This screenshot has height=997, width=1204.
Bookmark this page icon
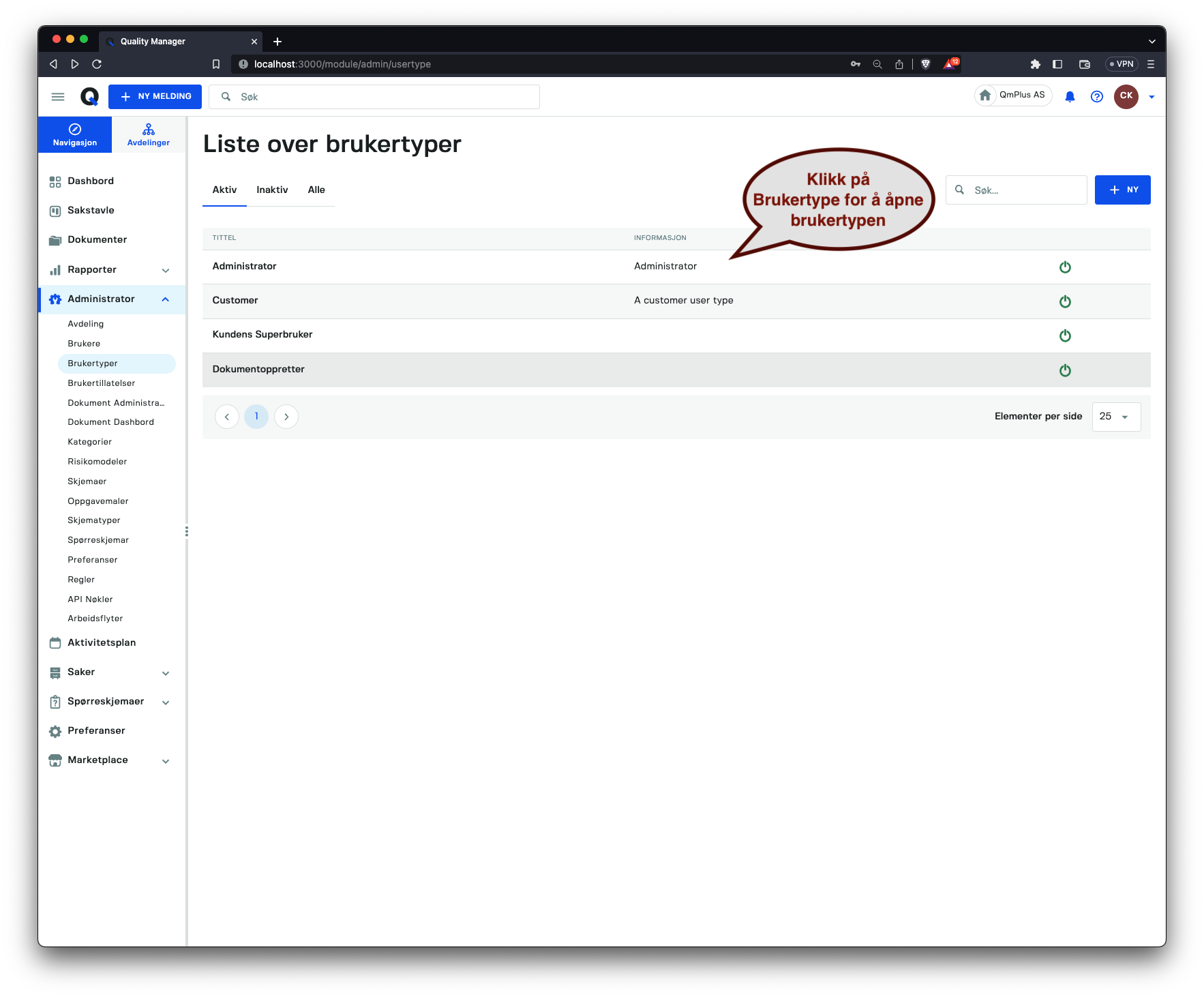pyautogui.click(x=216, y=64)
